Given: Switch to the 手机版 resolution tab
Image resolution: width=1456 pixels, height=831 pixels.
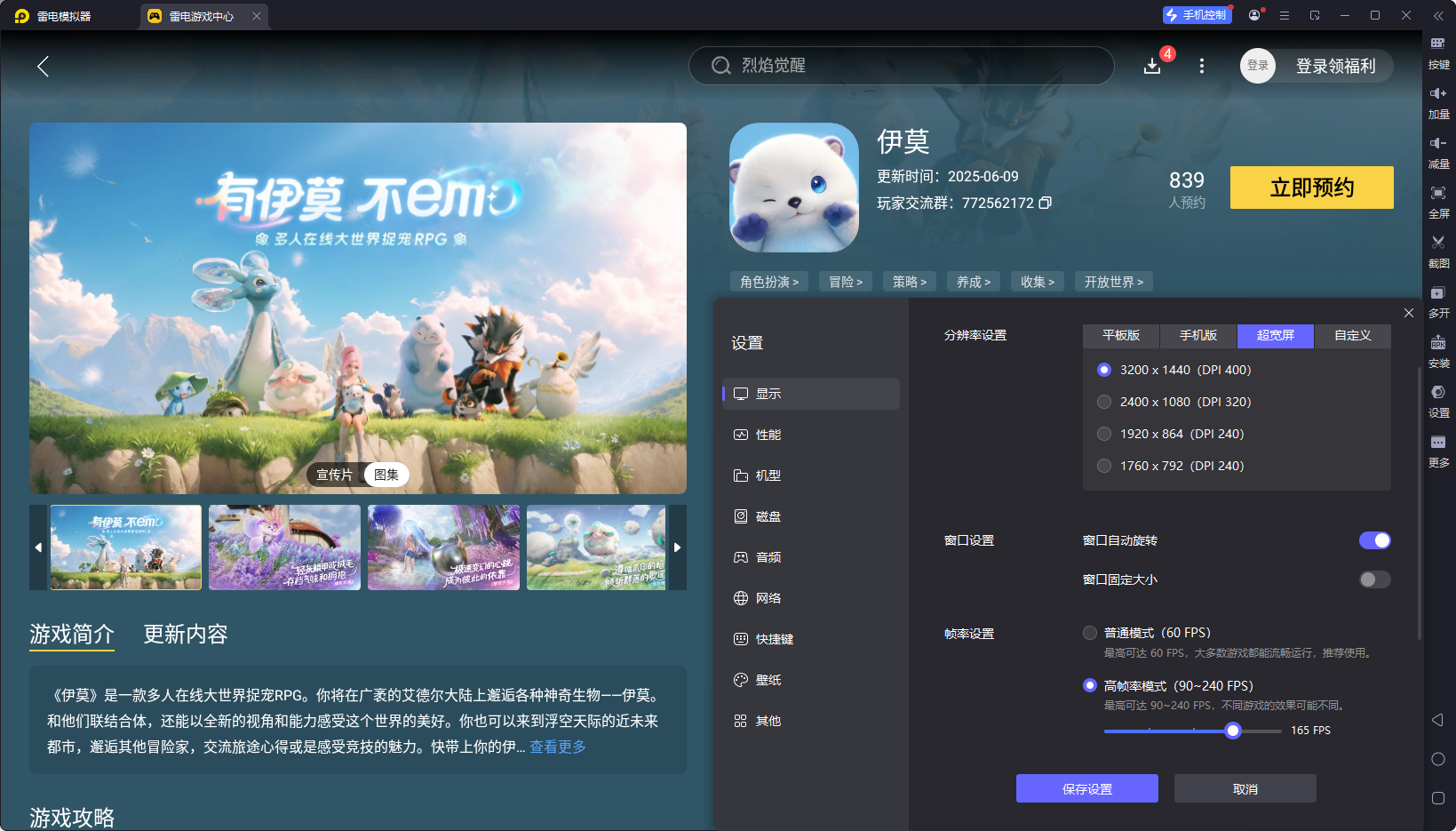Looking at the screenshot, I should coord(1197,336).
